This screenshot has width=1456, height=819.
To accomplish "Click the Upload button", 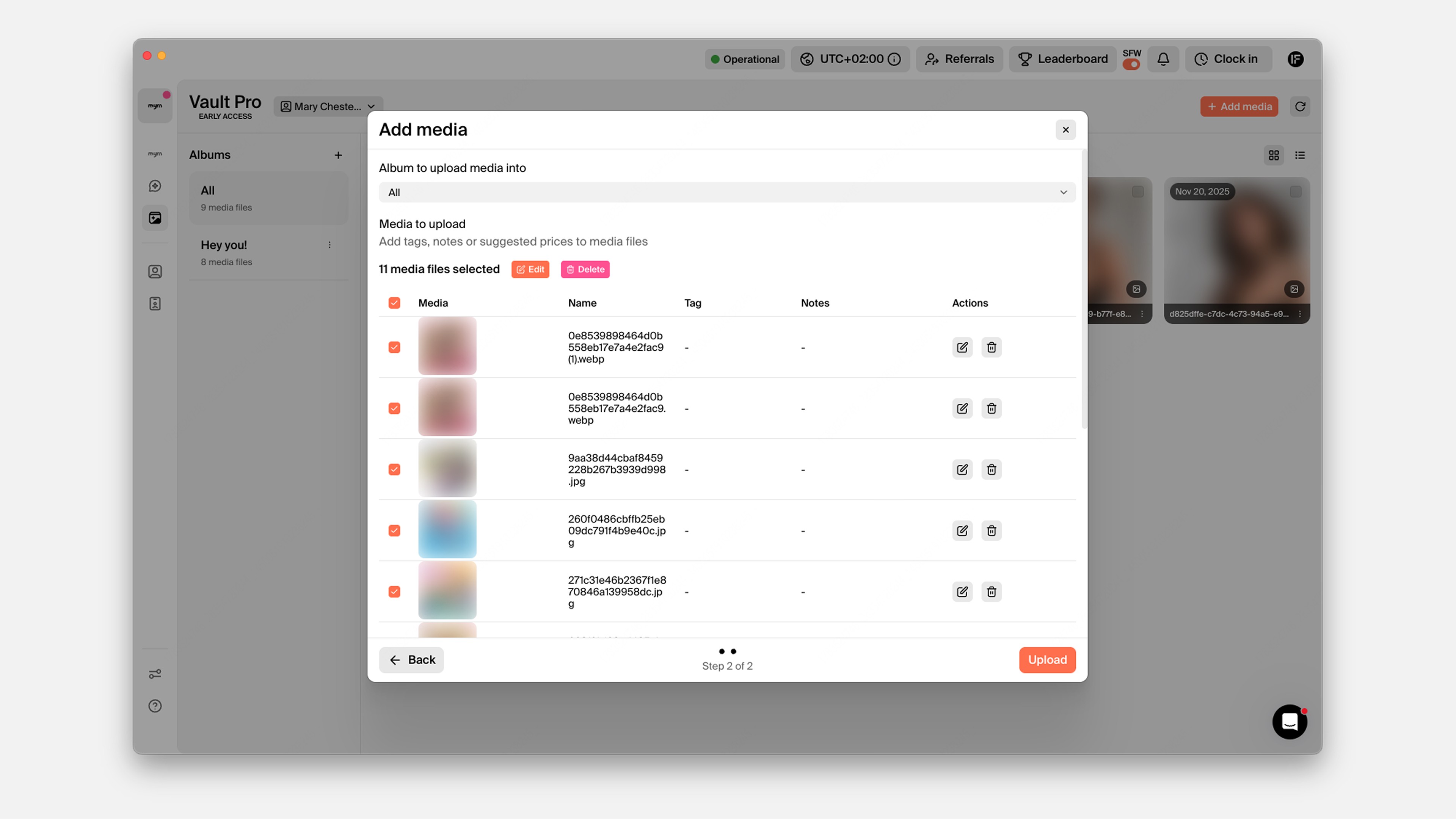I will point(1047,660).
